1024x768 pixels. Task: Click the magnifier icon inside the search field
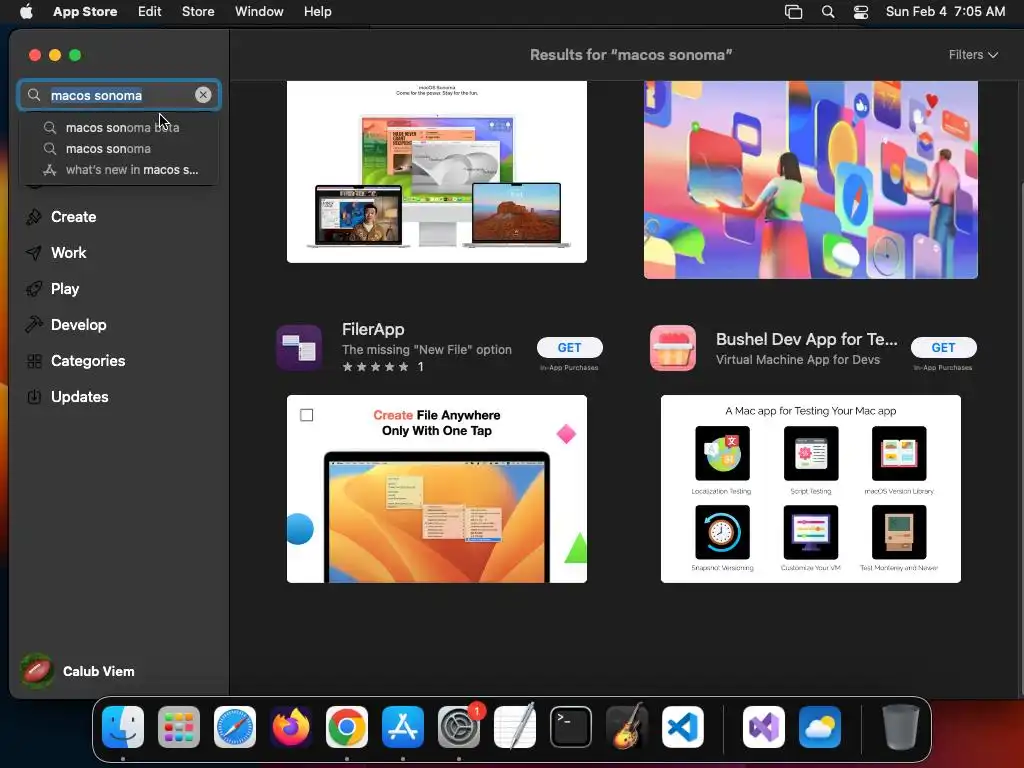[34, 95]
